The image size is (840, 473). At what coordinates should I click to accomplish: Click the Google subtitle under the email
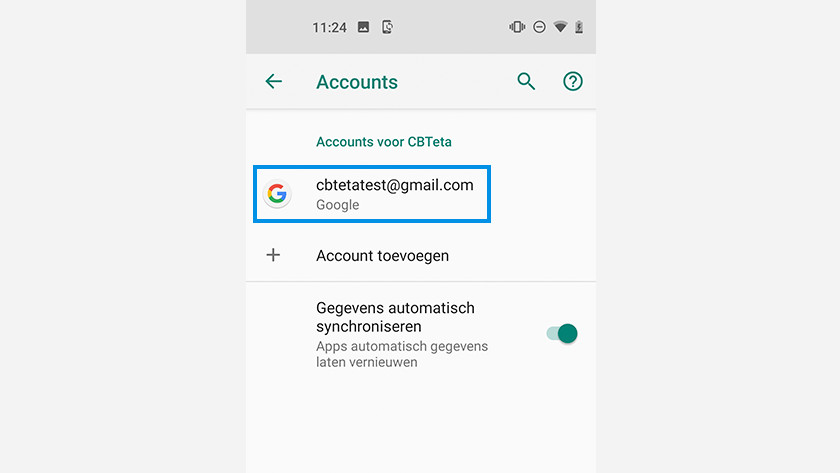tap(338, 205)
